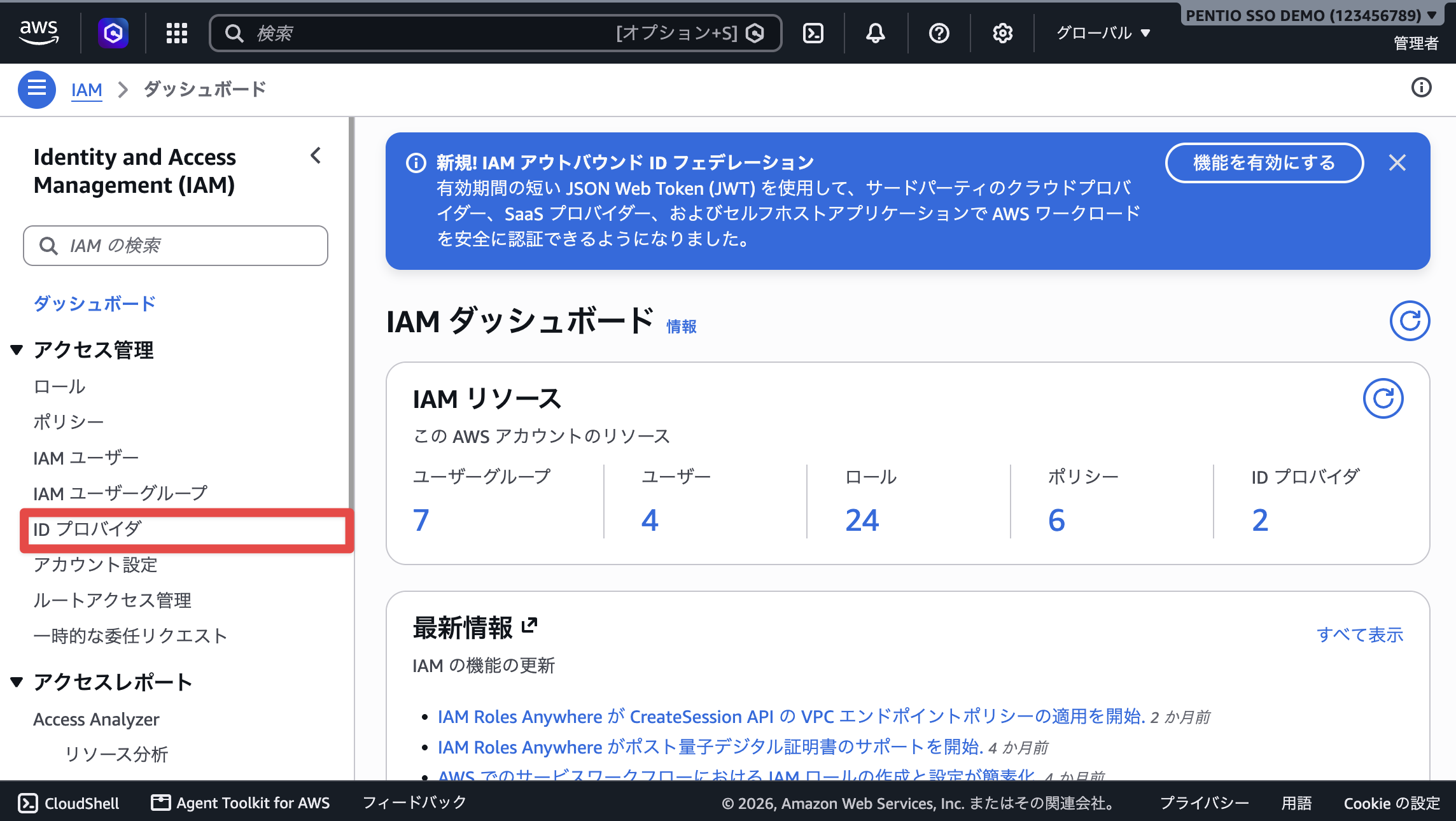Click the info panel icon at right
Screen dimensions: 1456x821
(1421, 87)
